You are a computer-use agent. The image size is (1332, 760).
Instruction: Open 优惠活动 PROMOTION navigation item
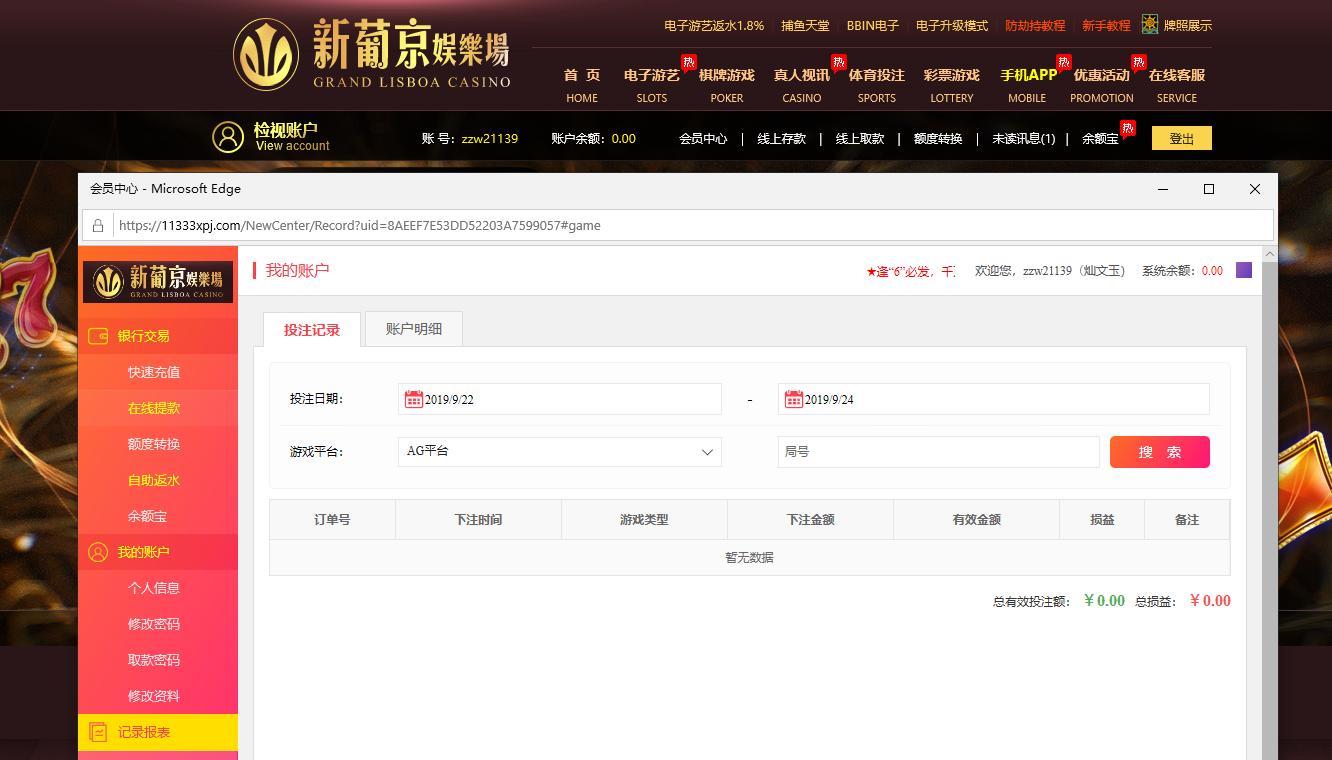coord(1102,85)
